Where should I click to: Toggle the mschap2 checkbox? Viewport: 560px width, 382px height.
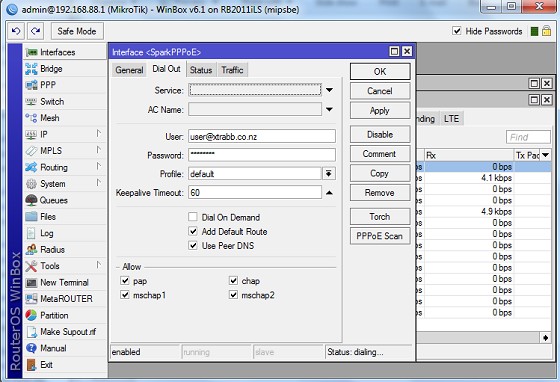(x=233, y=295)
